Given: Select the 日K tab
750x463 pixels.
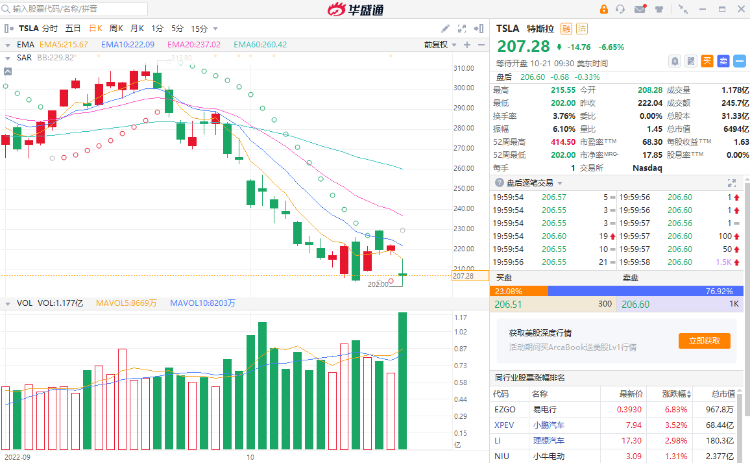Looking at the screenshot, I should pyautogui.click(x=96, y=29).
